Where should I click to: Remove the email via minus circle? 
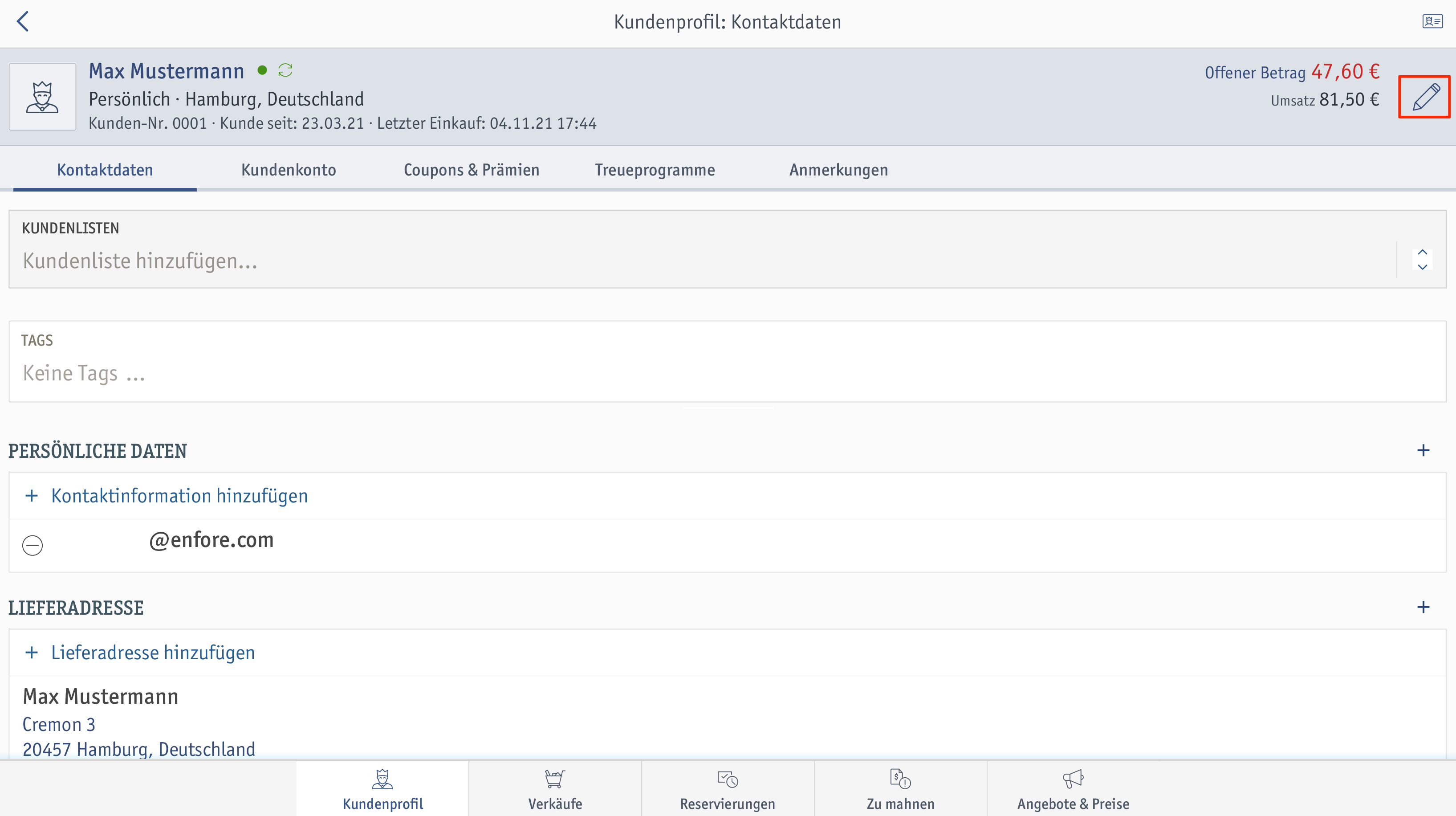click(32, 545)
